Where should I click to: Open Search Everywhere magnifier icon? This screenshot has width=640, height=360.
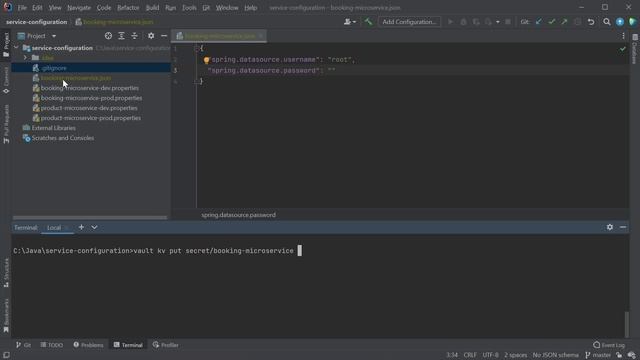click(607, 22)
